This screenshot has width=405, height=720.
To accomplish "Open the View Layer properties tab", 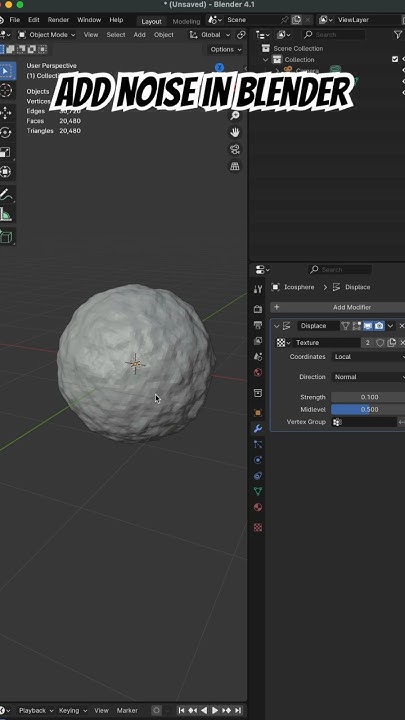I will click(x=258, y=341).
